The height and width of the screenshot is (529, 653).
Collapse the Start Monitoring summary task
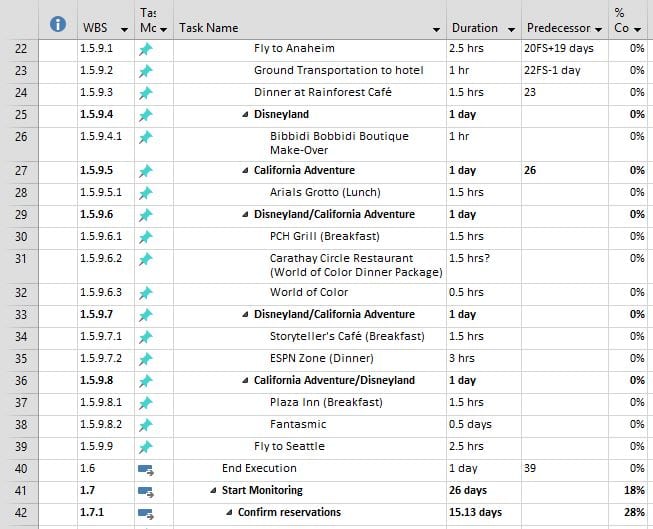click(213, 491)
